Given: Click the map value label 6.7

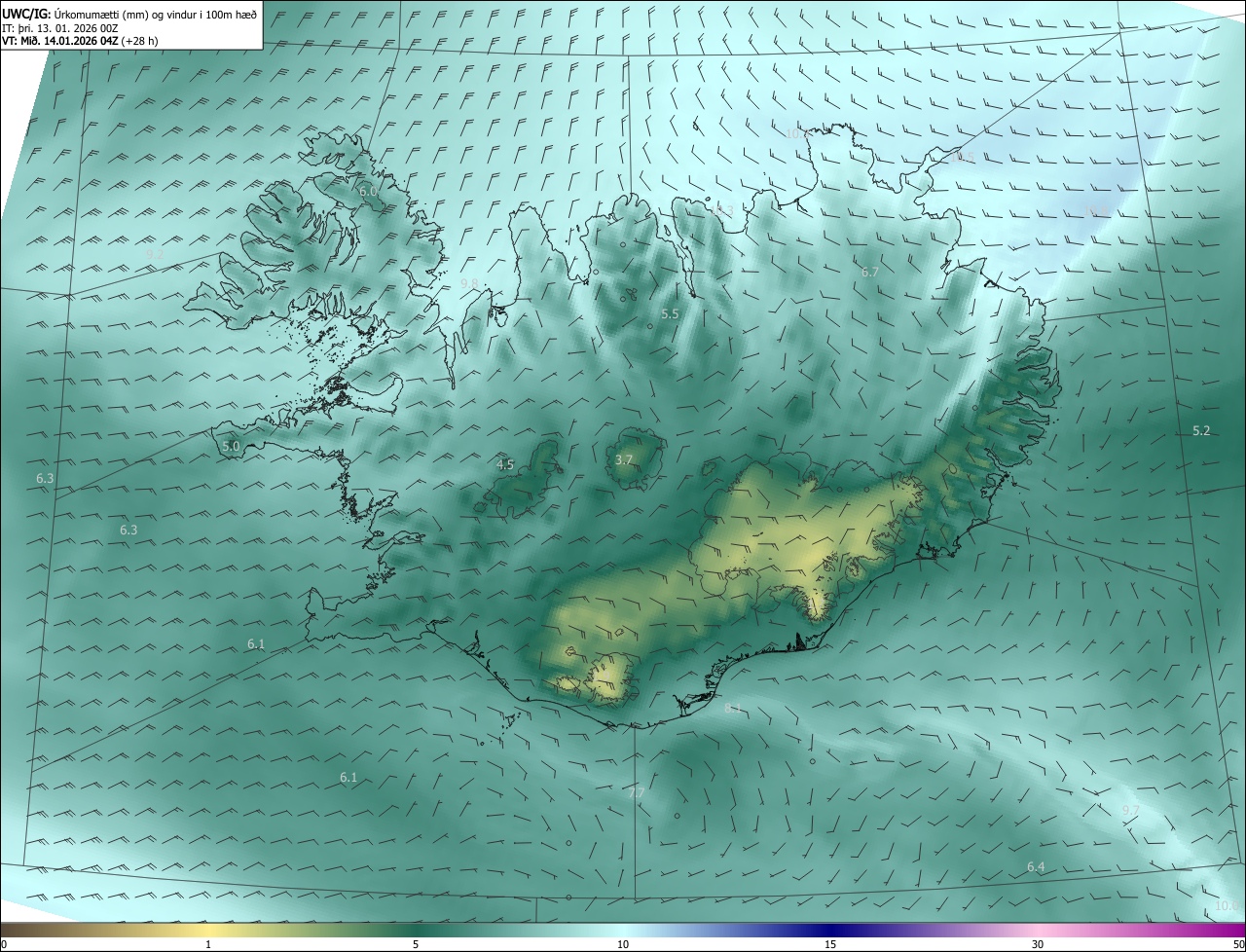Looking at the screenshot, I should click(870, 273).
